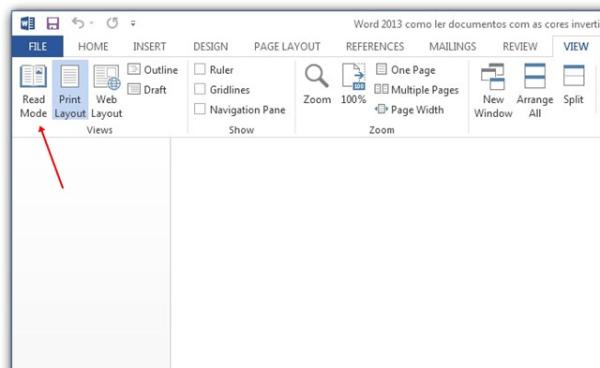
Task: Click the document title text in title bar
Action: [476, 24]
